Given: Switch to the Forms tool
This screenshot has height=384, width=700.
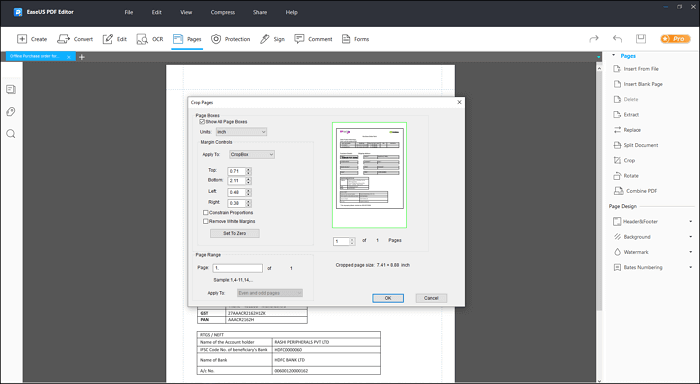Looking at the screenshot, I should click(355, 39).
